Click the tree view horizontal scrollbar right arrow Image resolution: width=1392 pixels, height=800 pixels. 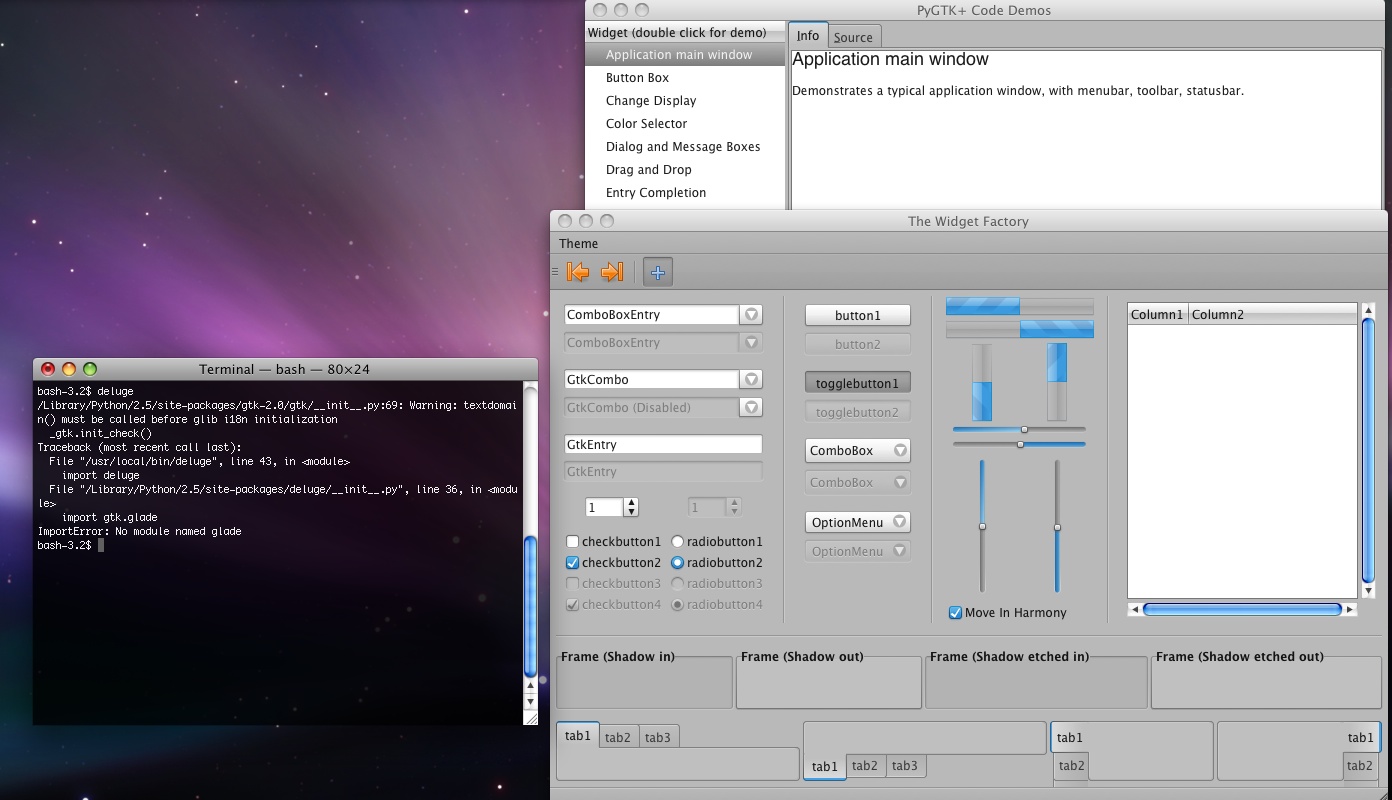pos(1350,609)
